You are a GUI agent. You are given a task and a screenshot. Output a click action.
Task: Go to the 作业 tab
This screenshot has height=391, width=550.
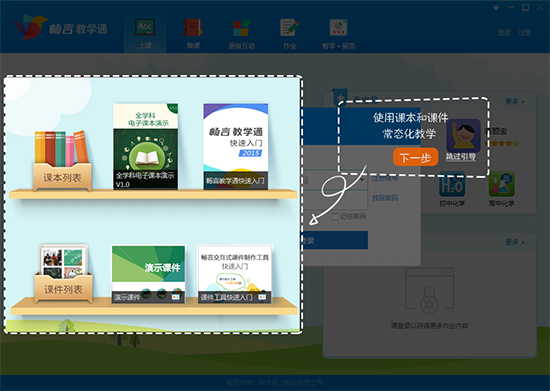click(290, 34)
